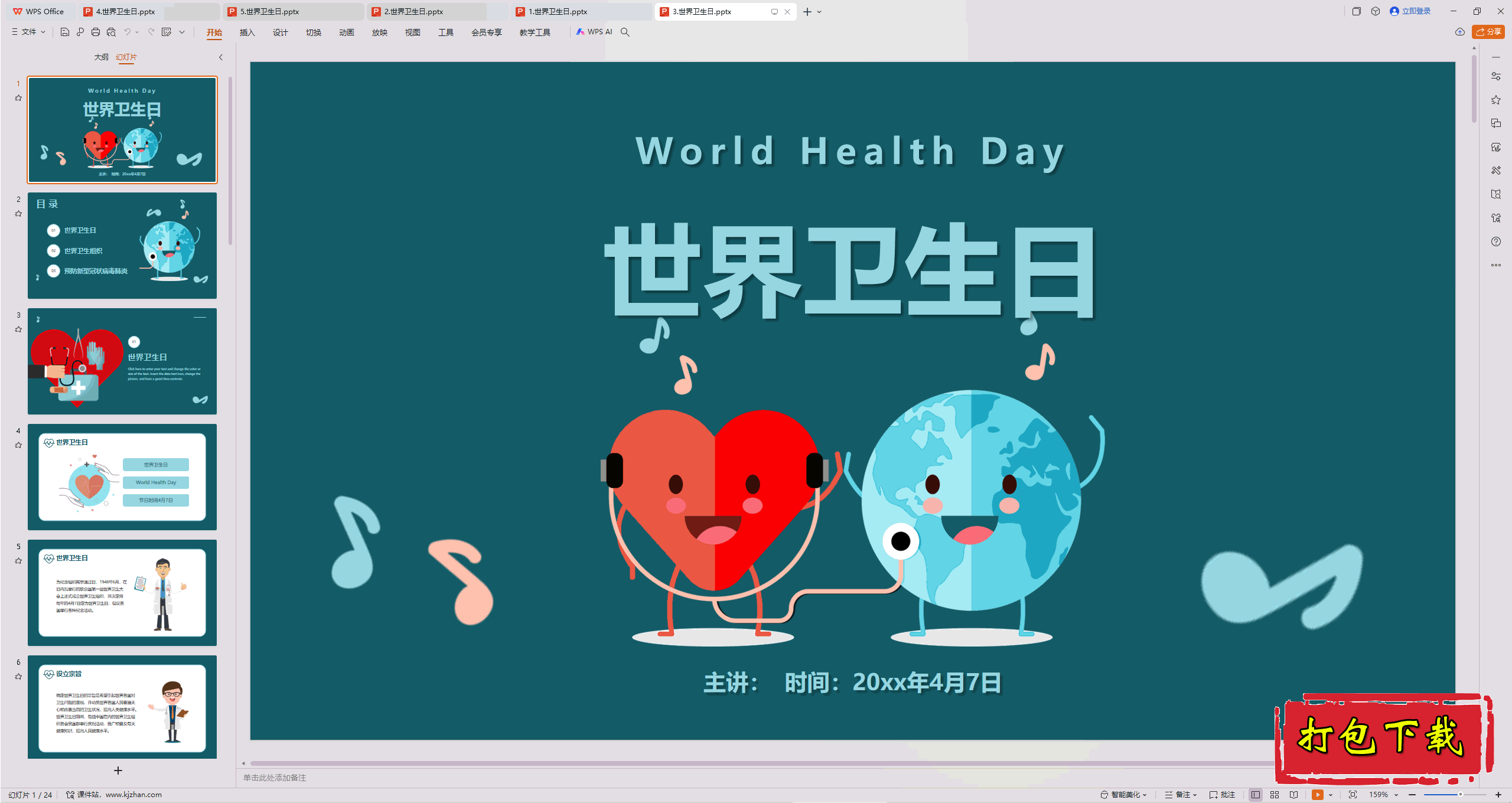Open the animation star icon in sidebar
The image size is (1512, 803).
pos(1495,100)
